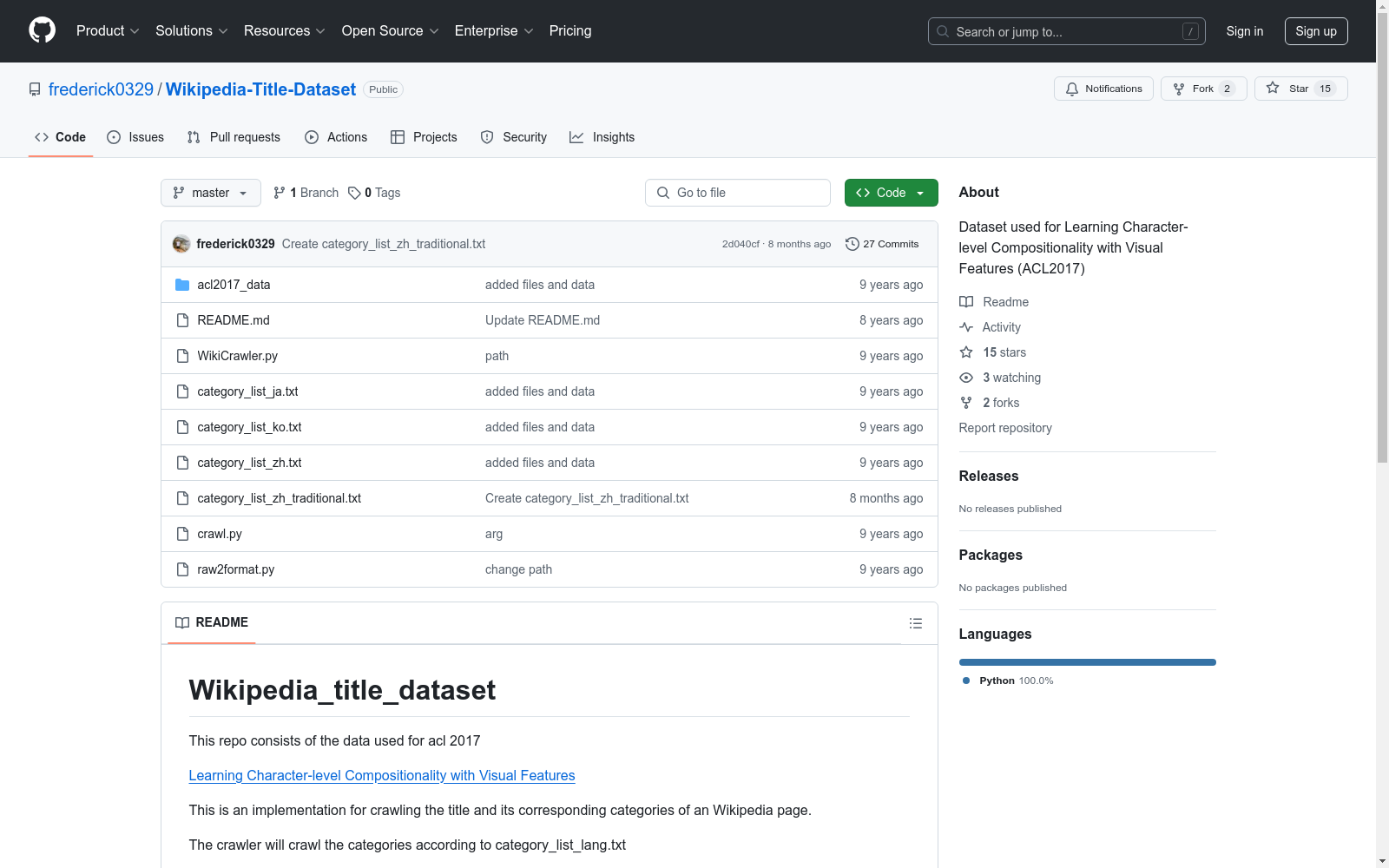Fork this repository
The image size is (1389, 868).
coord(1203,89)
